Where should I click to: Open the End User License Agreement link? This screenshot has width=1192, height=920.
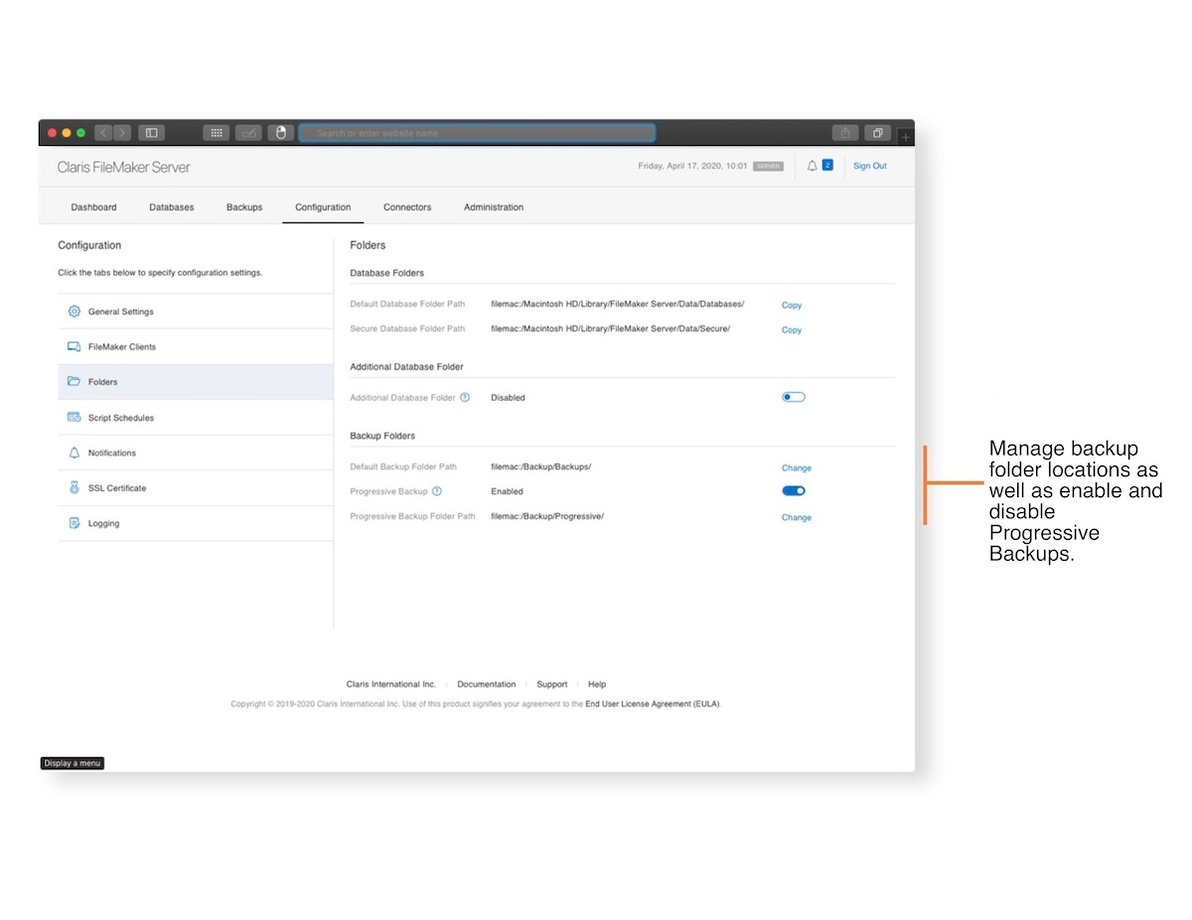[x=652, y=704]
